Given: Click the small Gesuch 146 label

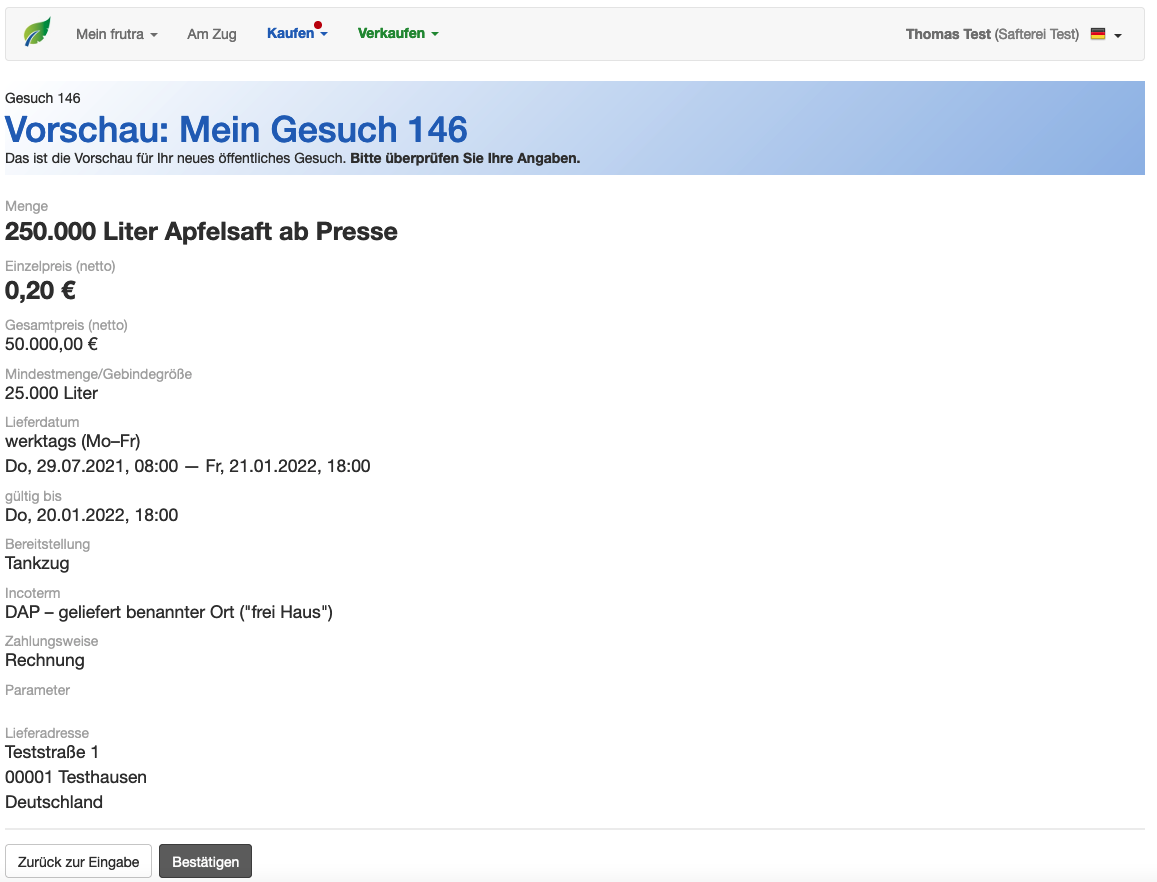Looking at the screenshot, I should 43,98.
